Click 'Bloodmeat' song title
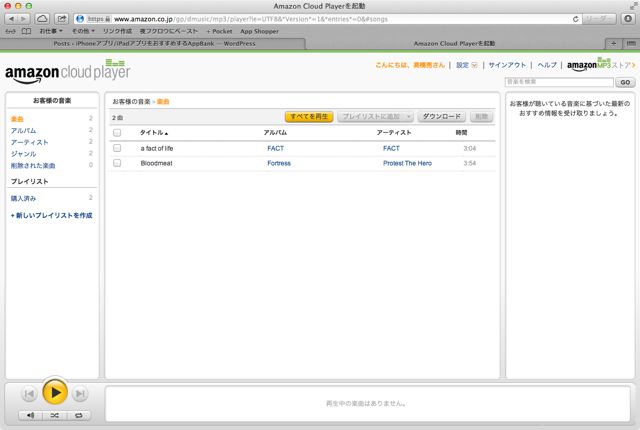 [156, 163]
